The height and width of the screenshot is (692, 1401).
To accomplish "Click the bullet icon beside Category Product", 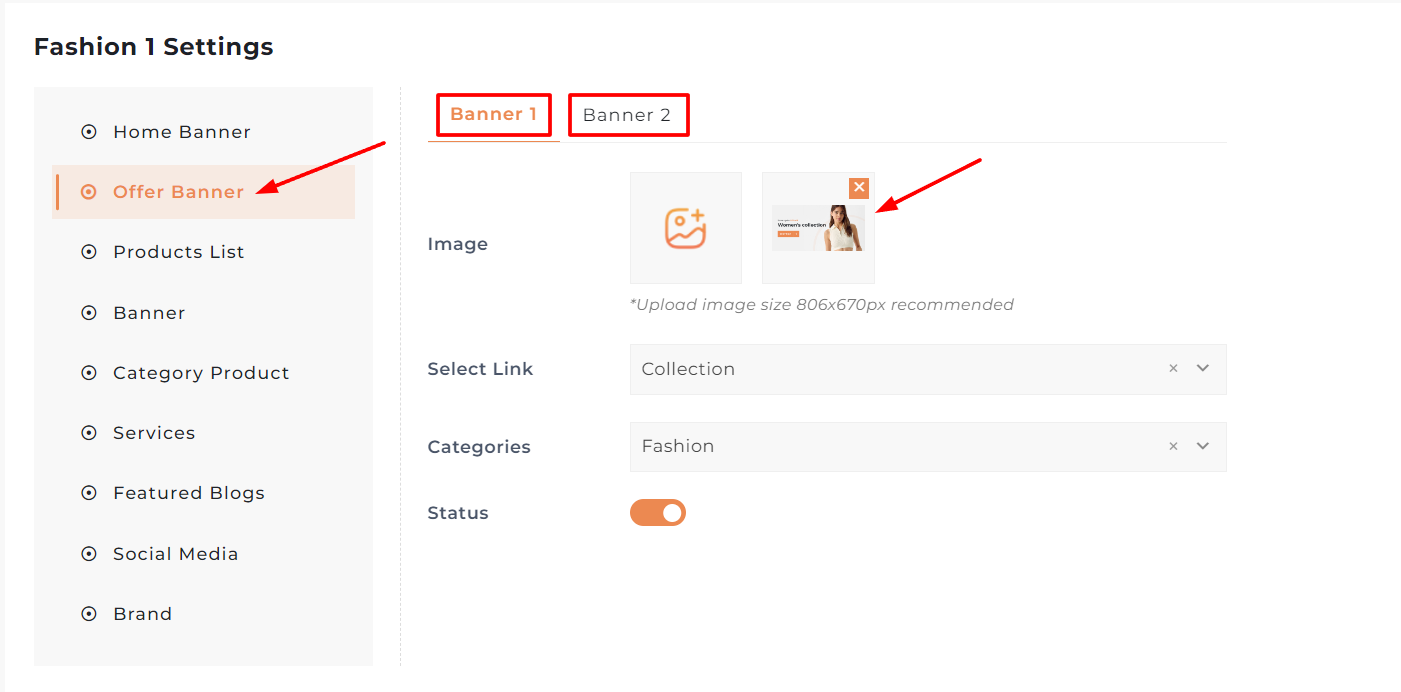I will (89, 373).
